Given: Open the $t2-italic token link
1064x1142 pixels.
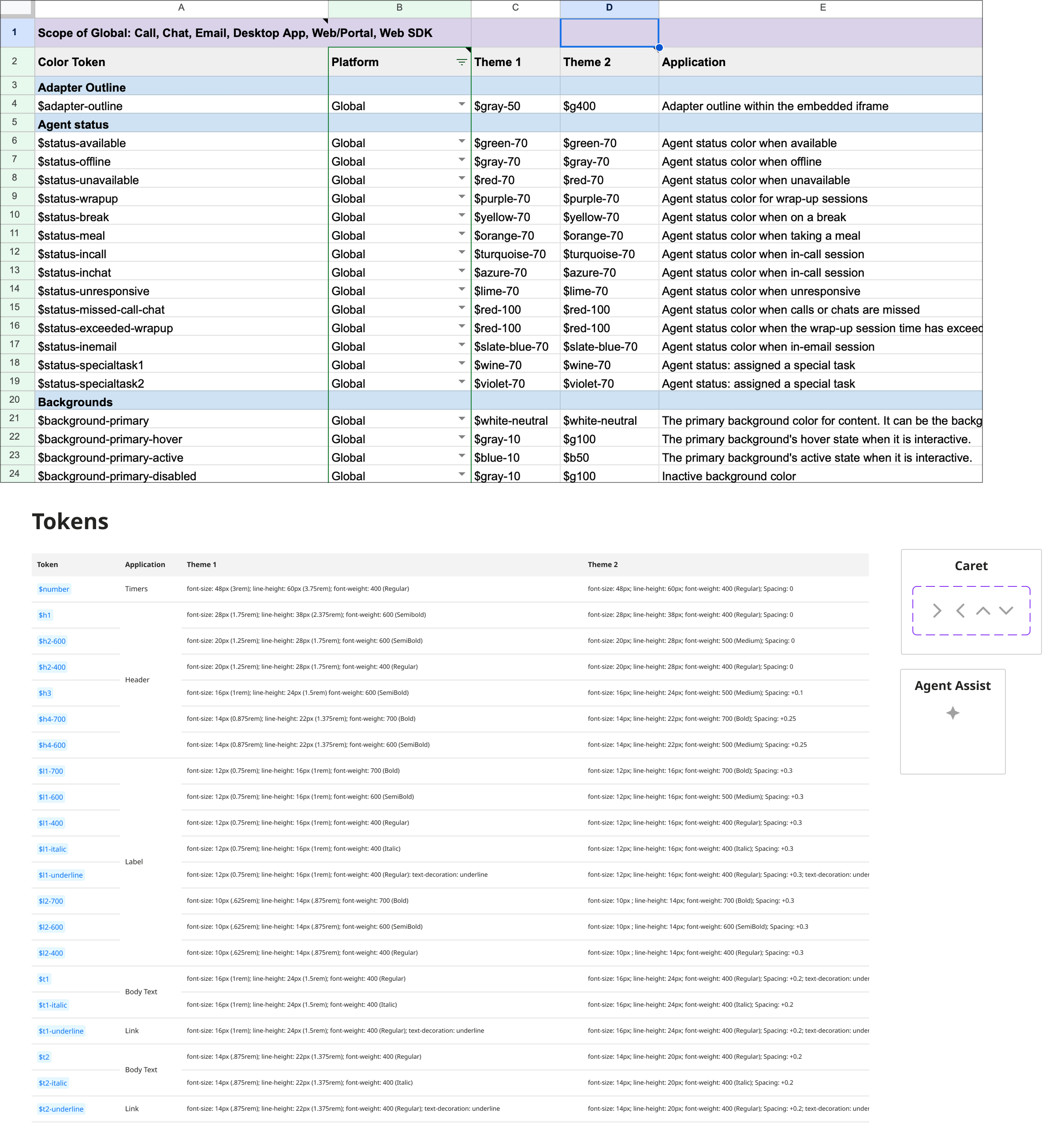Looking at the screenshot, I should click(52, 1083).
